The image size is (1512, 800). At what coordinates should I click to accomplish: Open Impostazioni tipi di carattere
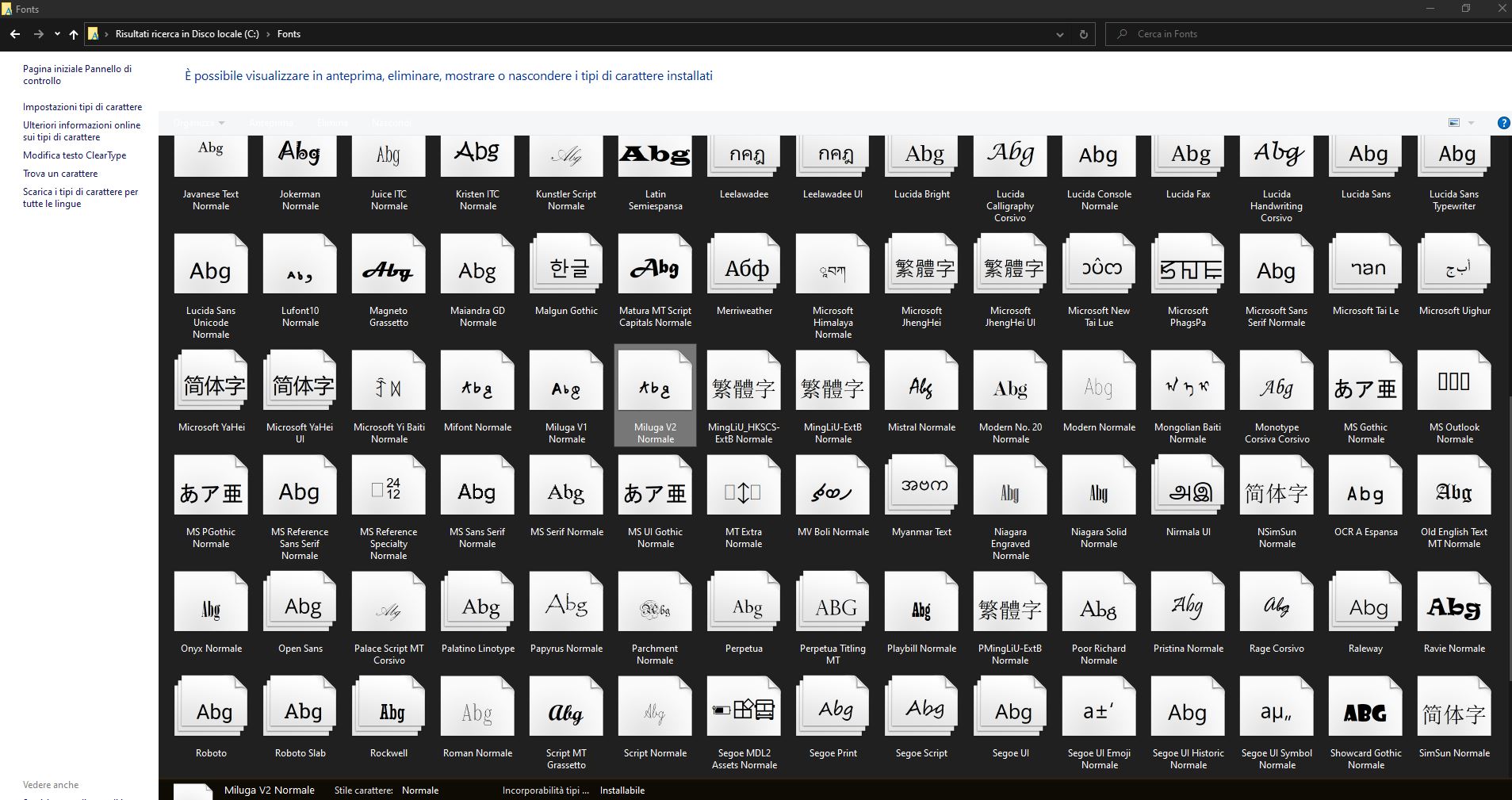(x=82, y=106)
